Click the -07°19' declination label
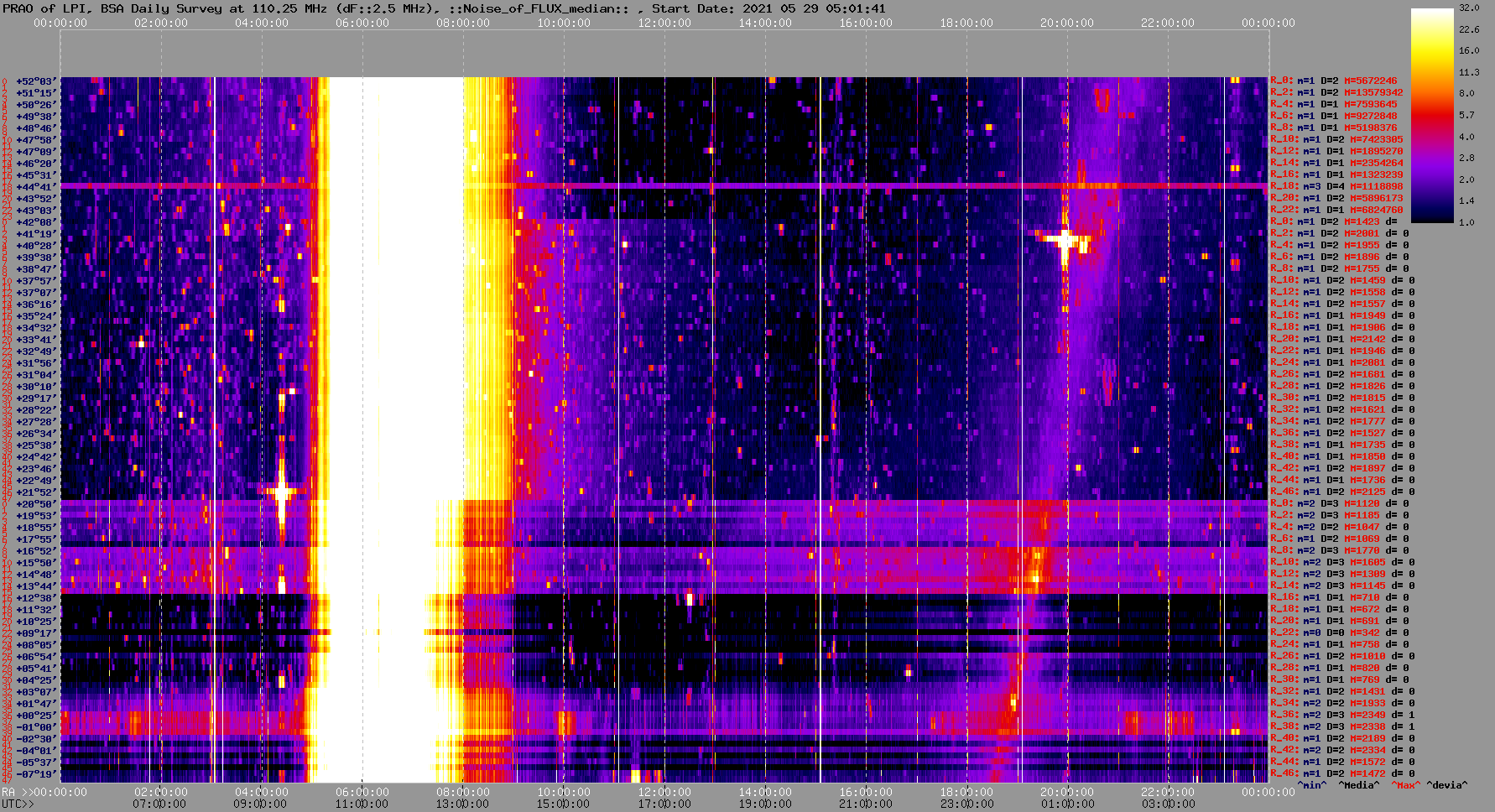The width and height of the screenshot is (1495, 812). point(36,774)
